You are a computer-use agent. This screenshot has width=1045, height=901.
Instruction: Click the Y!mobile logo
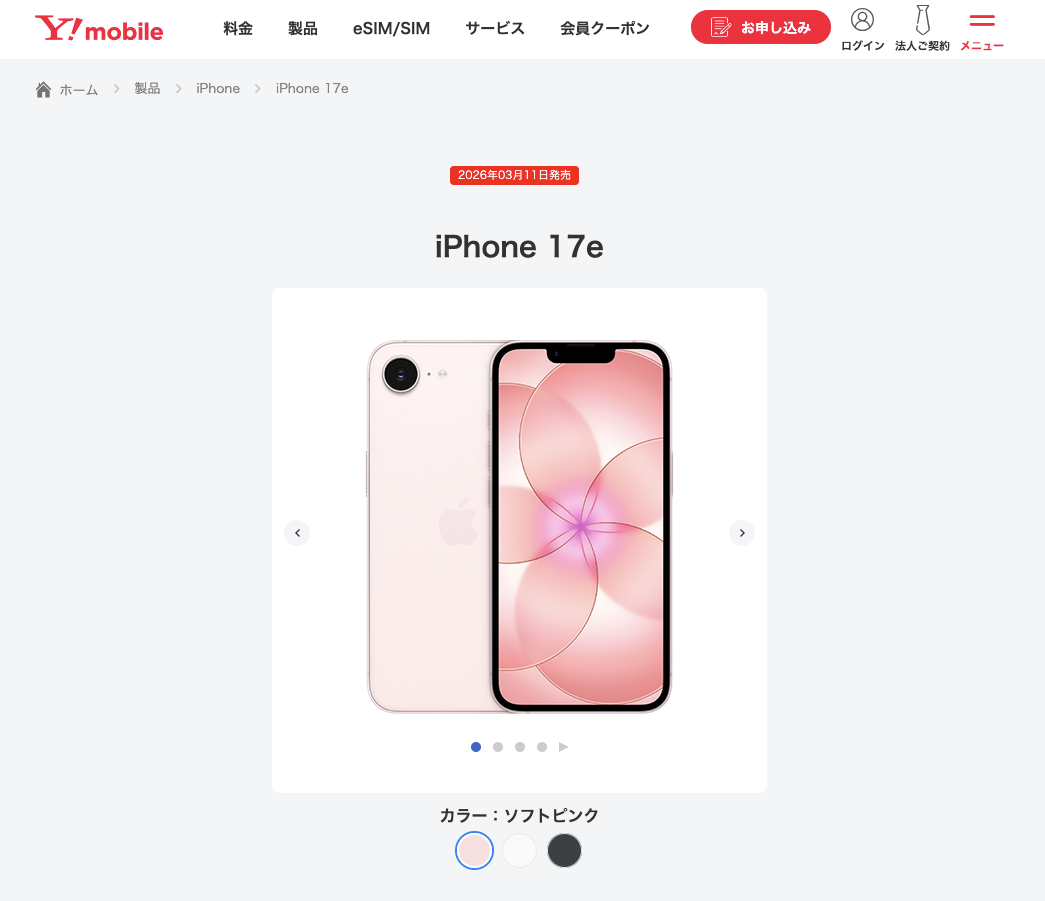point(99,29)
